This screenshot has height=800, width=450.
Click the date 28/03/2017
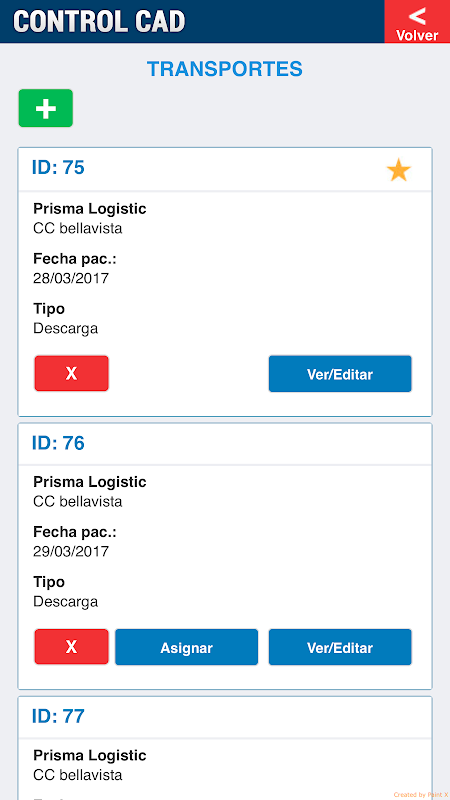(x=71, y=279)
